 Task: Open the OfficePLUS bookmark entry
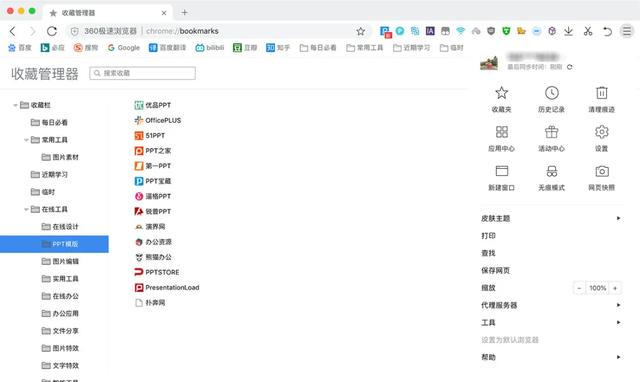click(158, 120)
